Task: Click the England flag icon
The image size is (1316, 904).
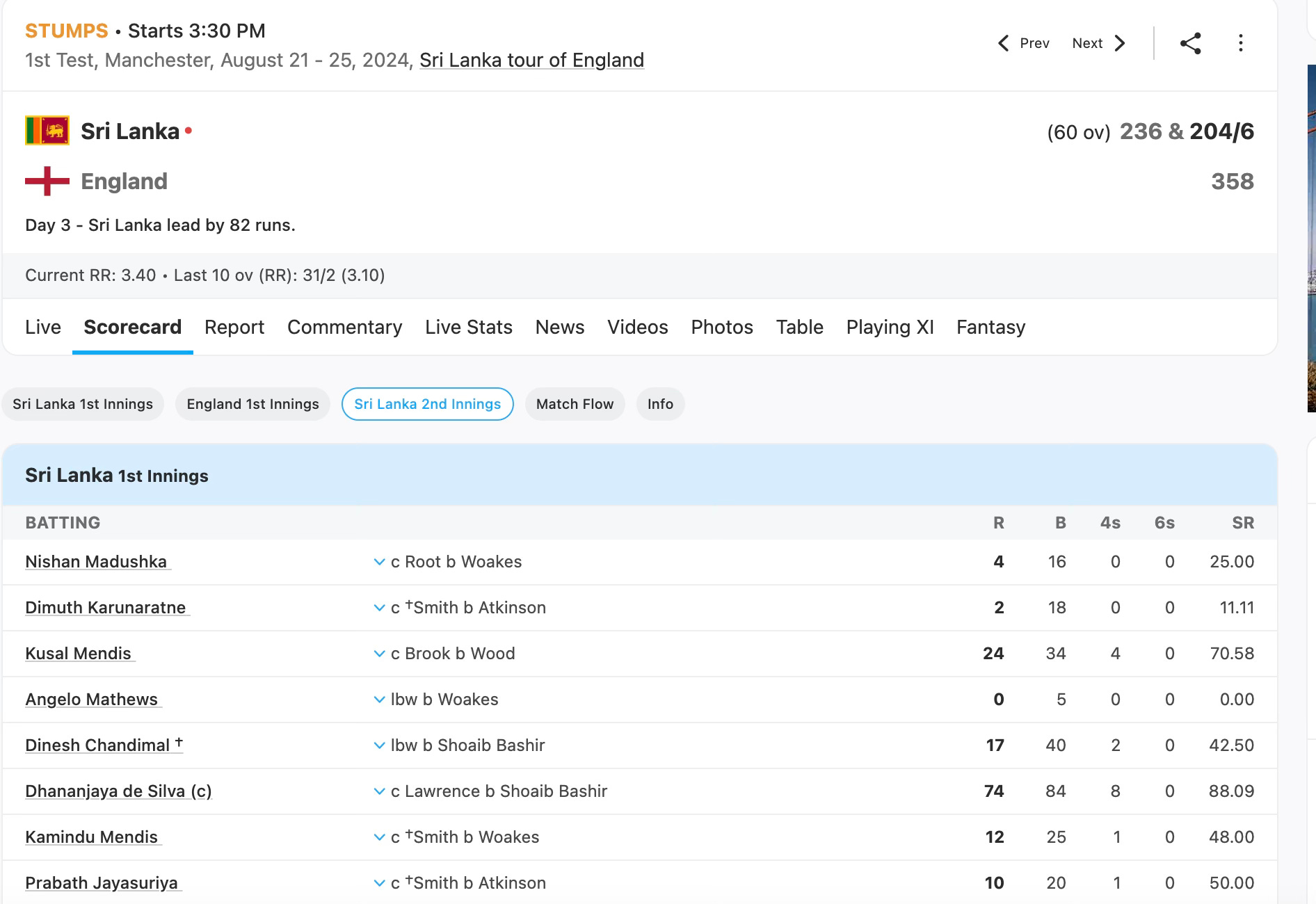Action: pos(47,181)
